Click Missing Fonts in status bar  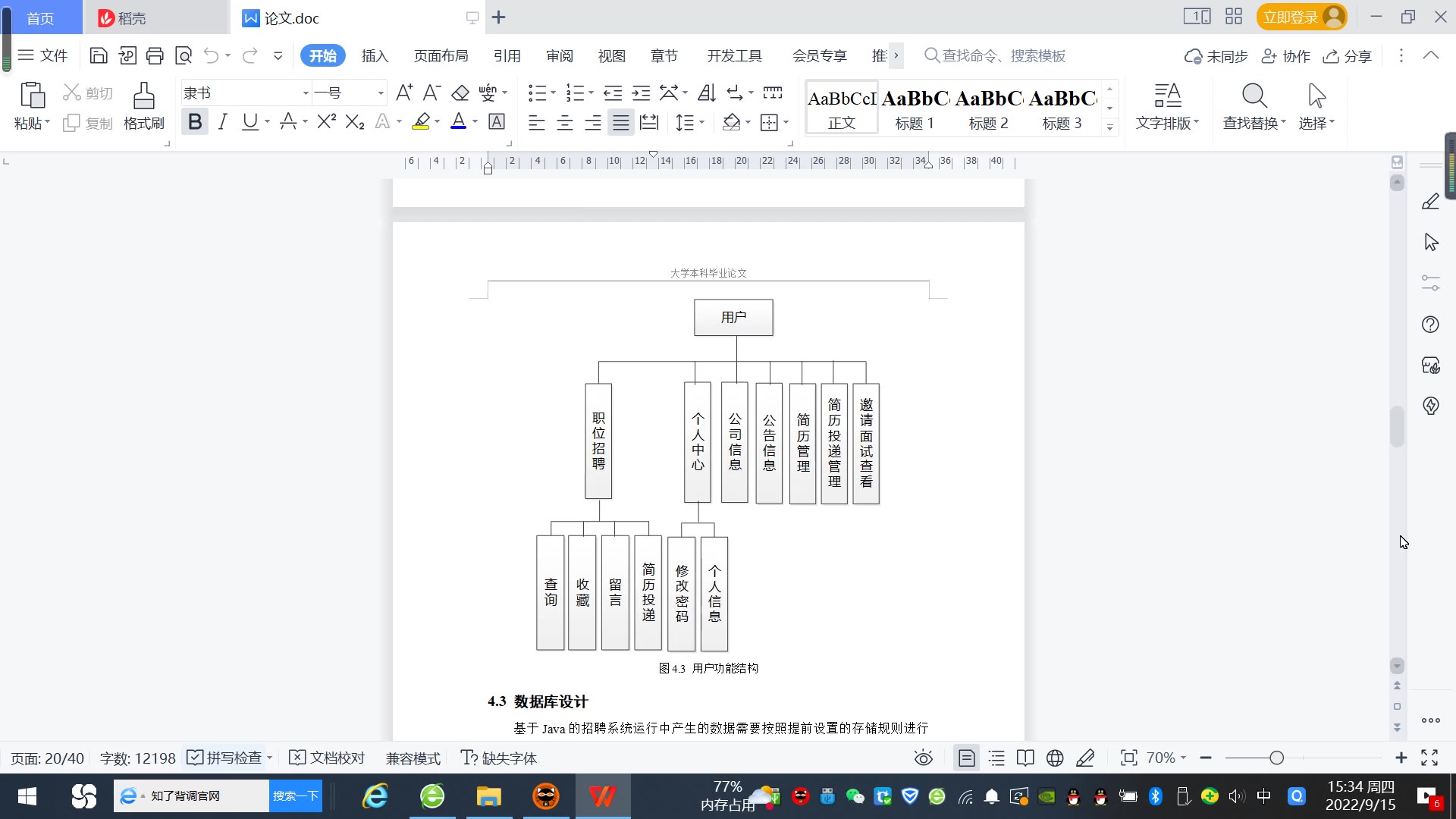click(499, 758)
